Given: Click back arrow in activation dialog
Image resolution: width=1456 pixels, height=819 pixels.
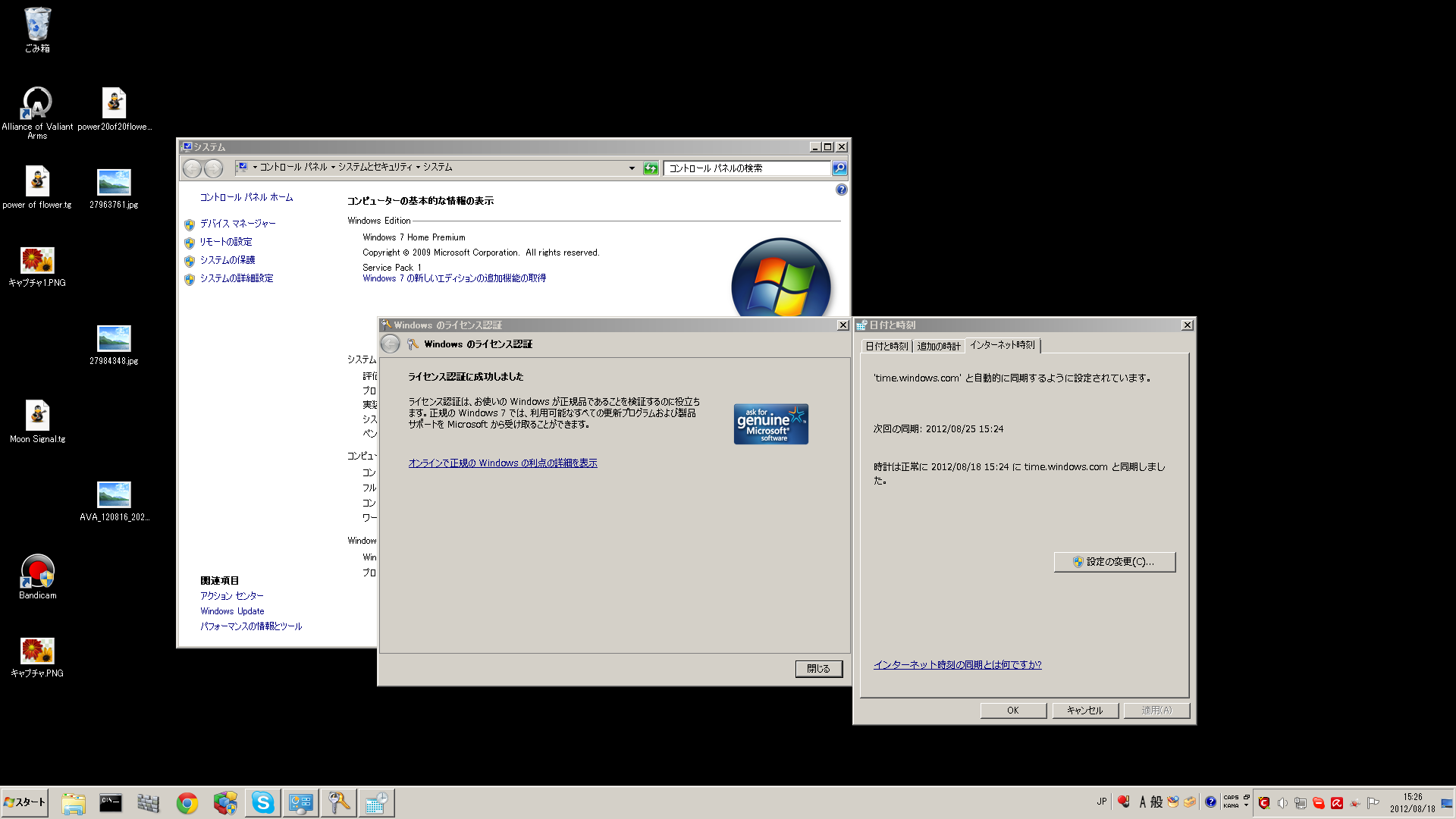Looking at the screenshot, I should tap(391, 344).
